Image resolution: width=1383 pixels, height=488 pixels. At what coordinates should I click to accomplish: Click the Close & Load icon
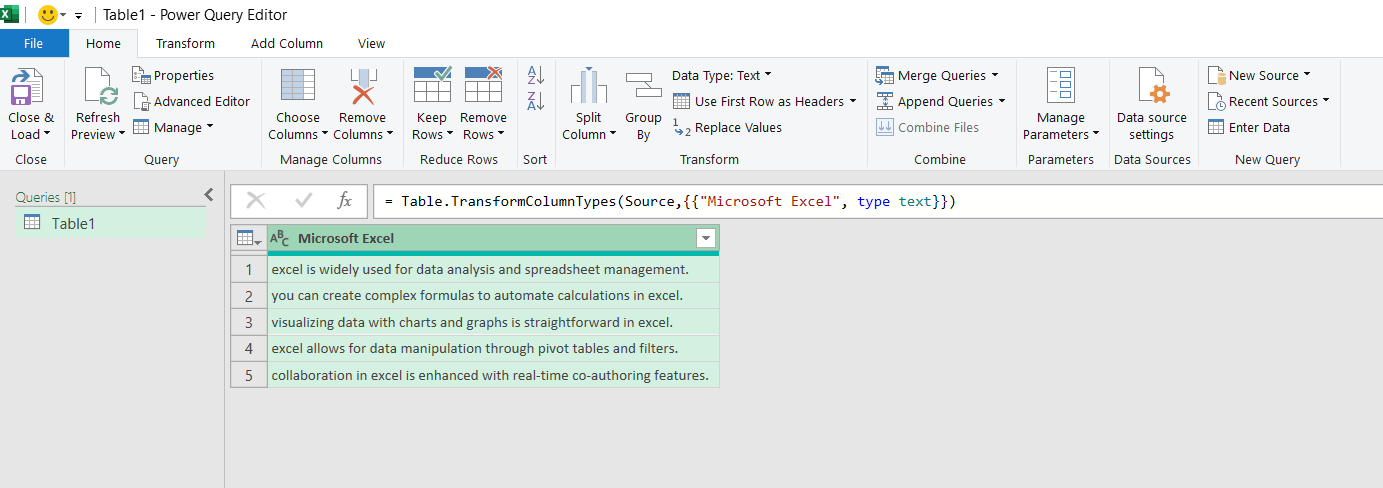(27, 87)
